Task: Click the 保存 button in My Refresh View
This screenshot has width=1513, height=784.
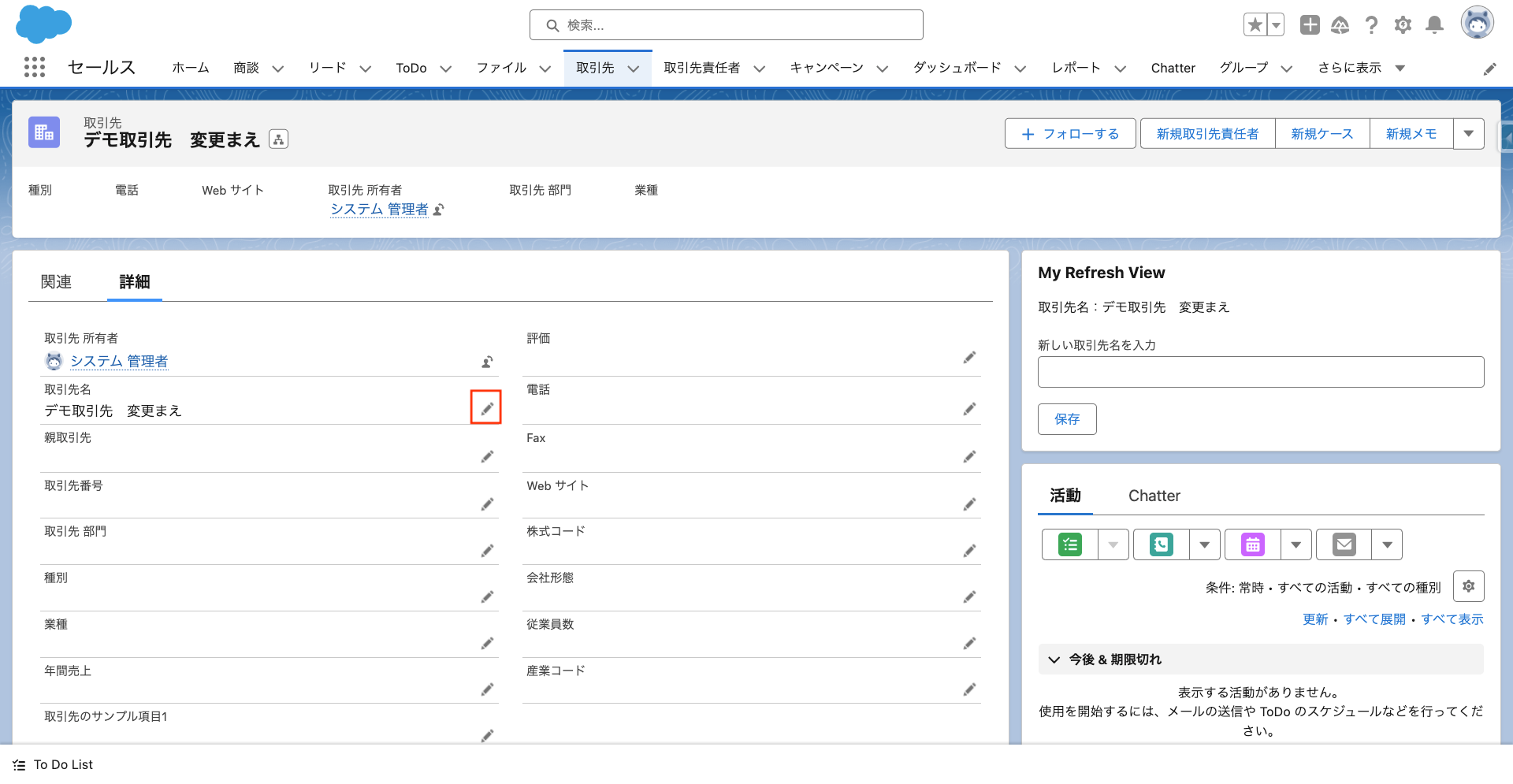Action: [1067, 418]
